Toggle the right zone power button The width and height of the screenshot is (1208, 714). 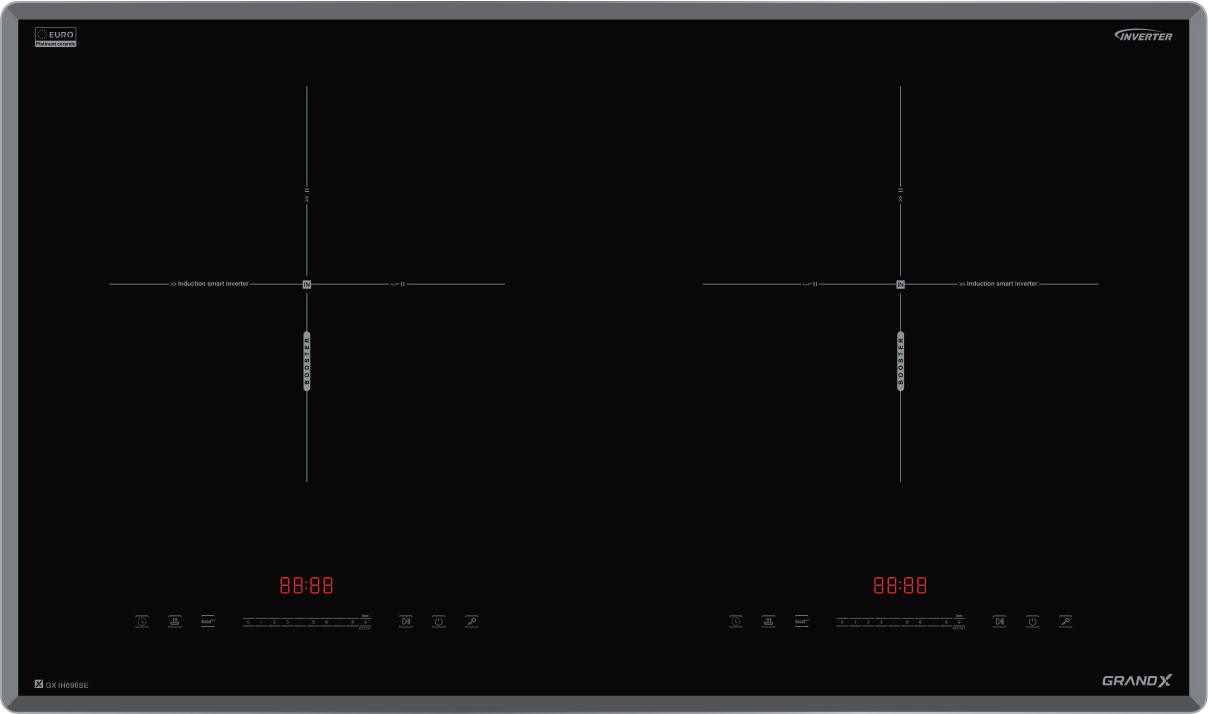(x=1032, y=621)
